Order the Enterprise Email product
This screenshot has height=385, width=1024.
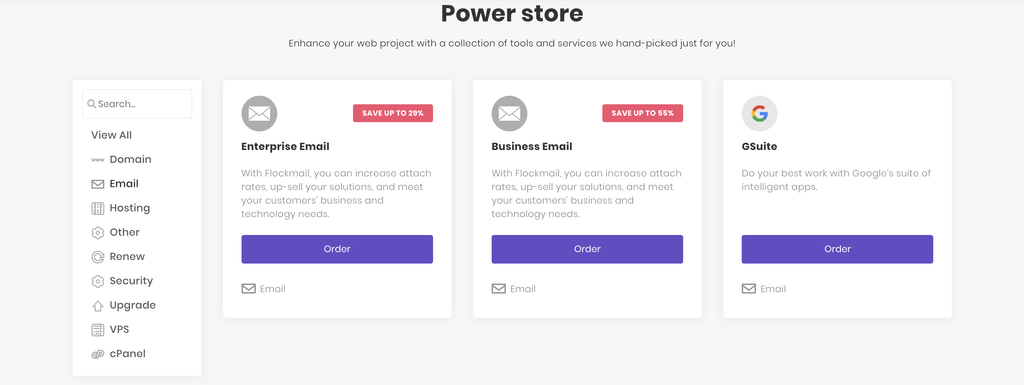[x=337, y=249]
